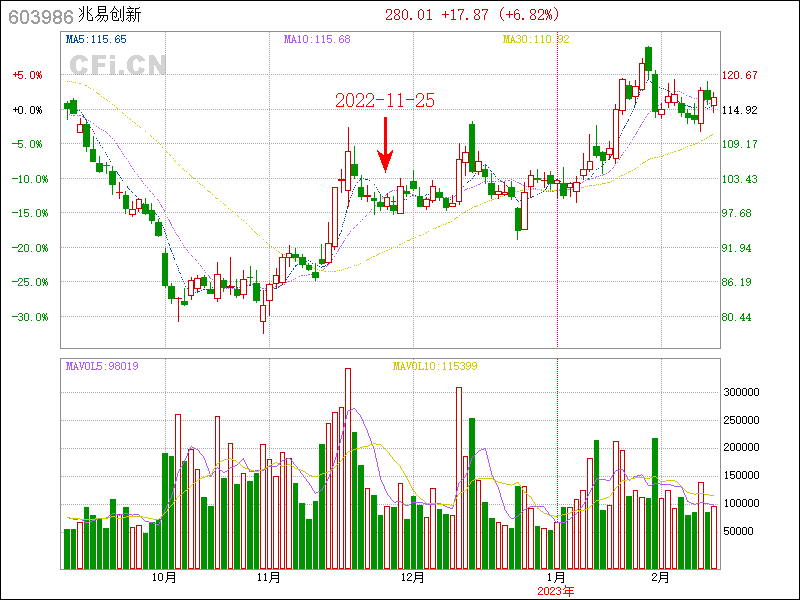Viewport: 800px width, 600px height.
Task: Click the -25.0% left axis label
Action: [x=30, y=282]
